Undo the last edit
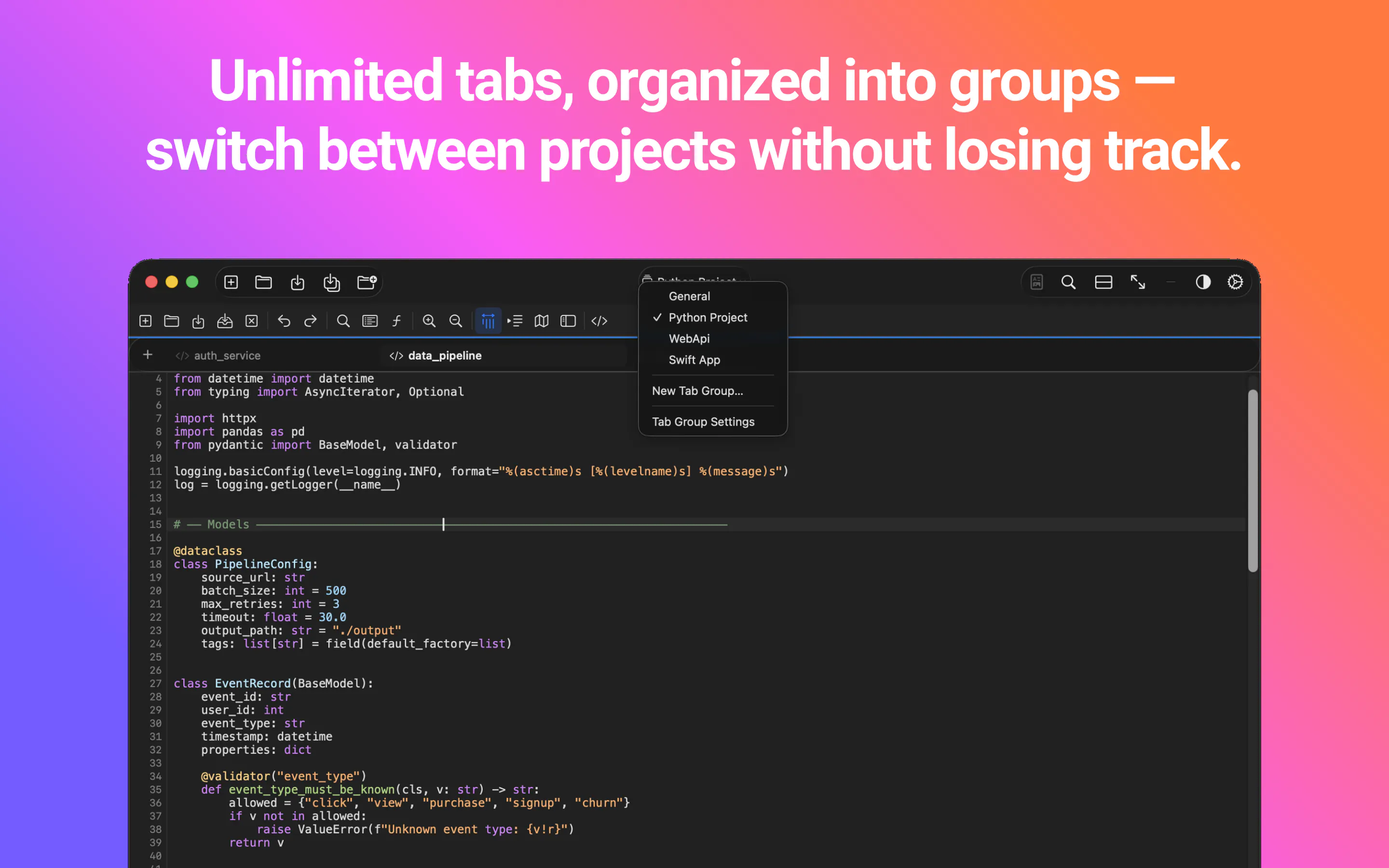Viewport: 1389px width, 868px height. [x=284, y=321]
